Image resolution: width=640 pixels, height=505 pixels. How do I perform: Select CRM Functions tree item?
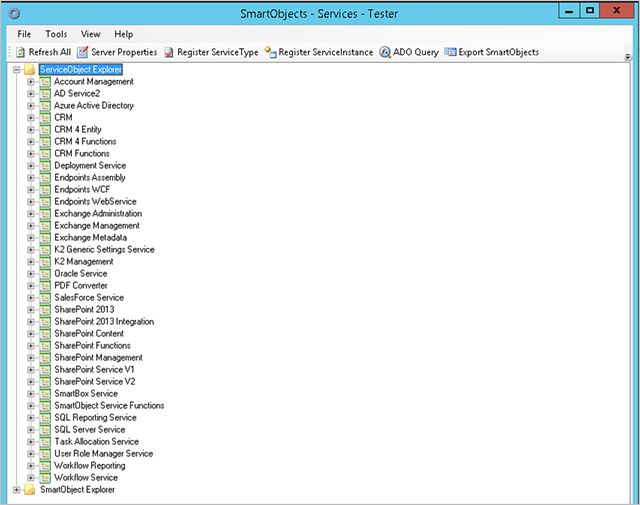click(x=82, y=154)
